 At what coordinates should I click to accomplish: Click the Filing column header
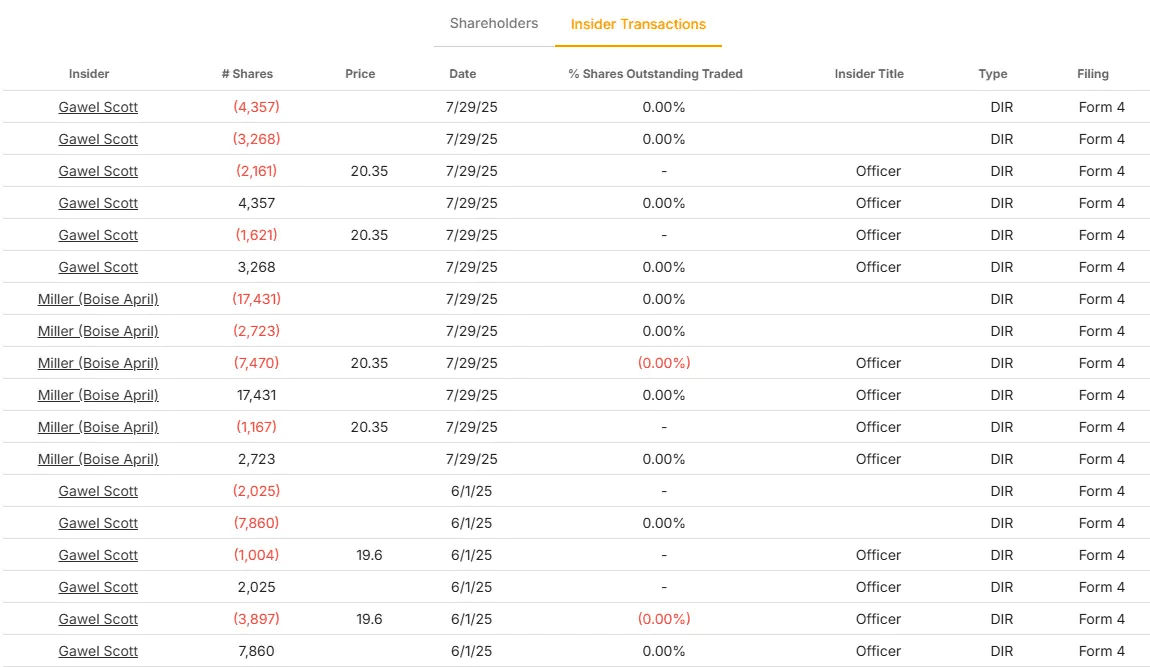(1092, 74)
